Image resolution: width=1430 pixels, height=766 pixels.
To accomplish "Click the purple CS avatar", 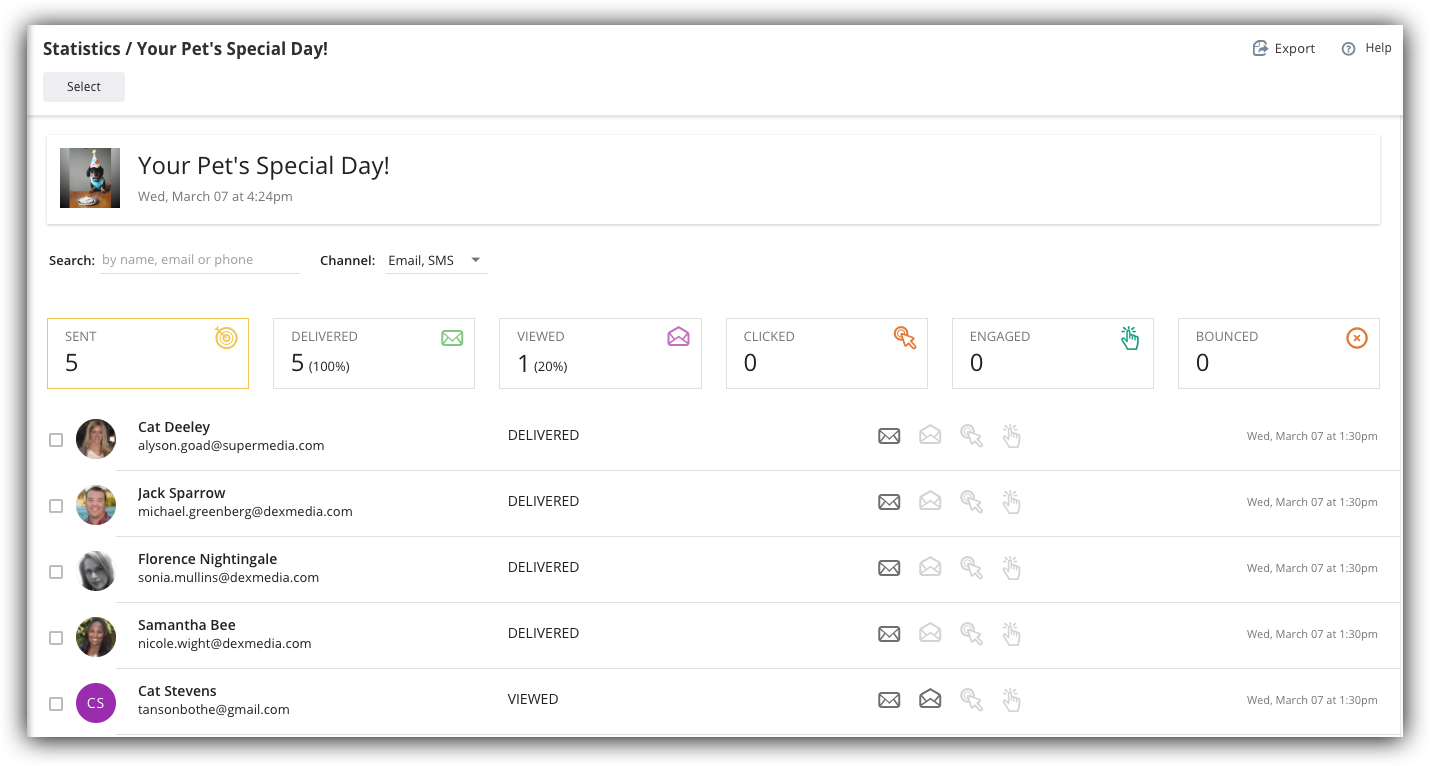I will [96, 703].
